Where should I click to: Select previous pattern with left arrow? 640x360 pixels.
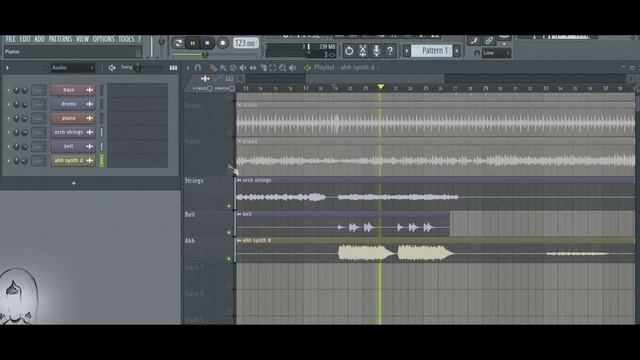coord(407,51)
